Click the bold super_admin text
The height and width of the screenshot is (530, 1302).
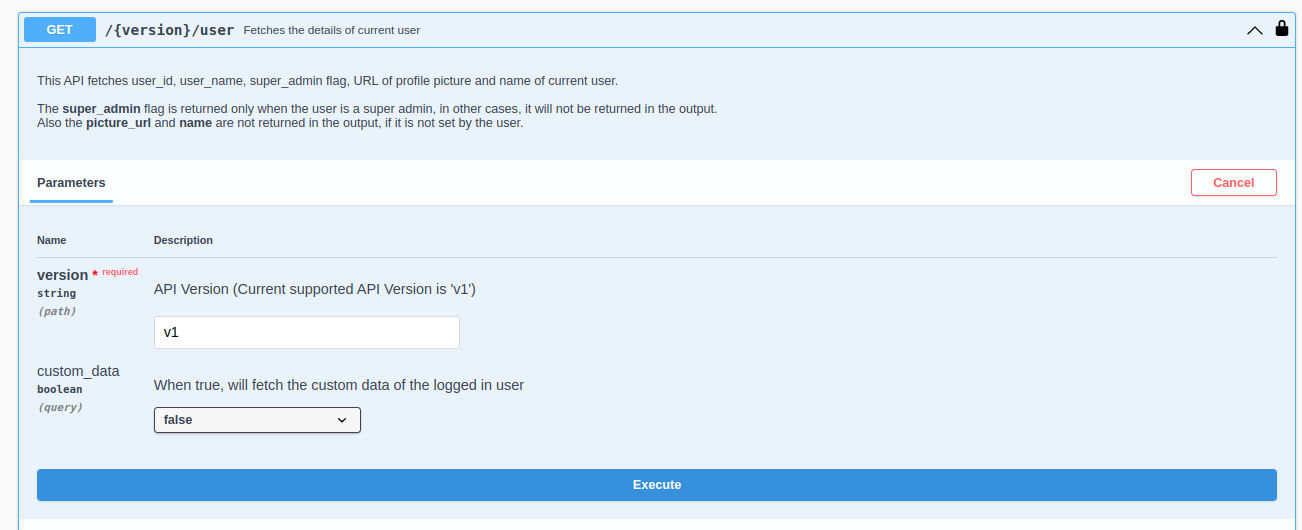coord(101,108)
